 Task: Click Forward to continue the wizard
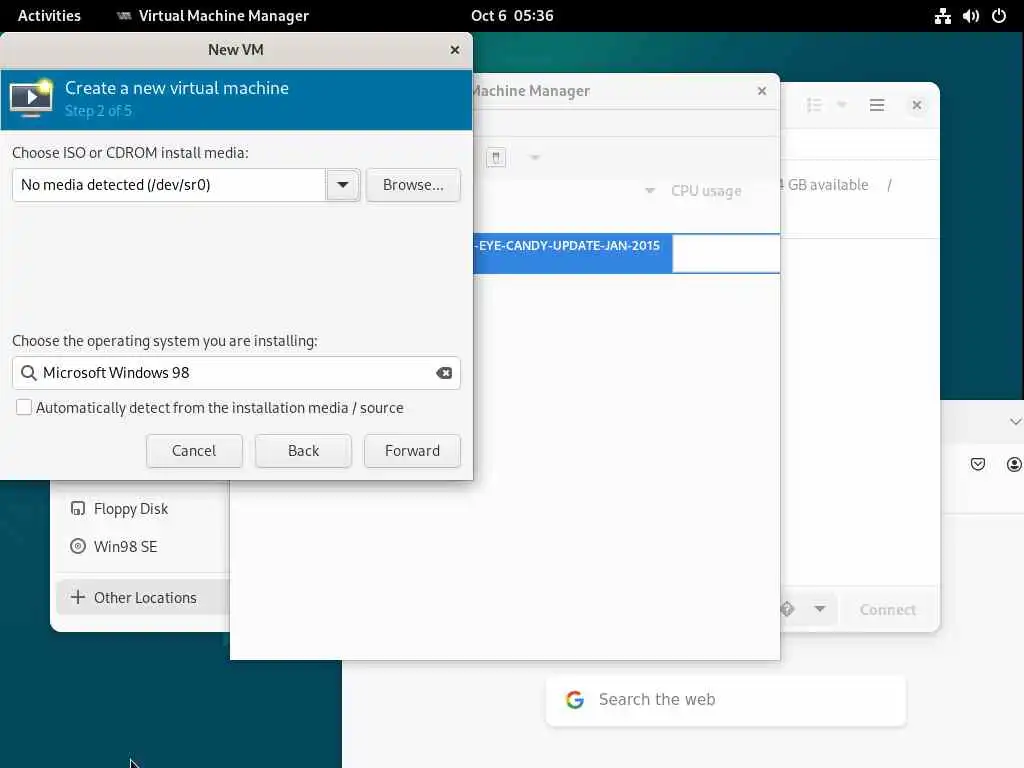click(412, 451)
